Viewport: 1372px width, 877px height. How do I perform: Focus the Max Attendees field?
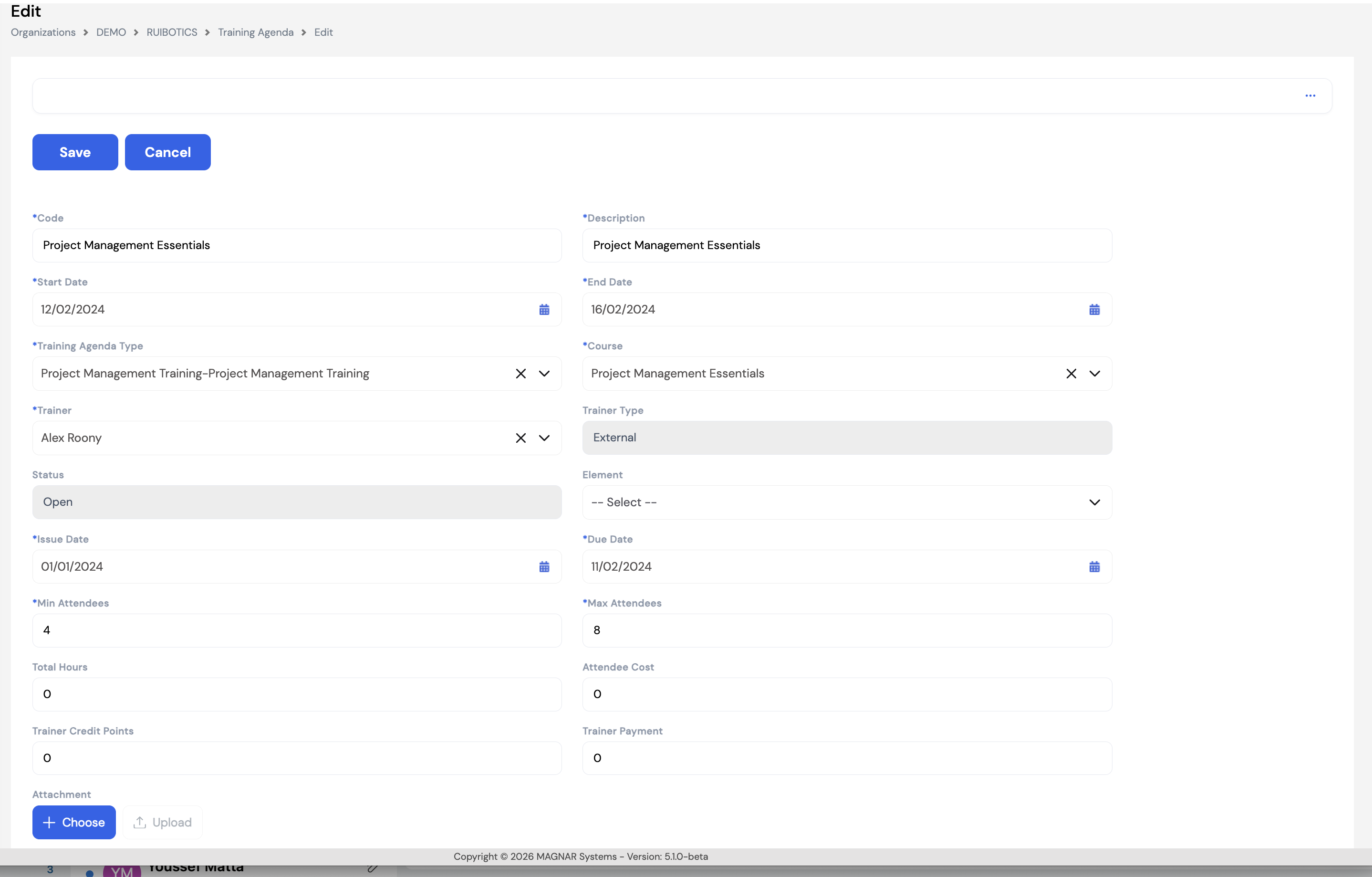point(847,630)
